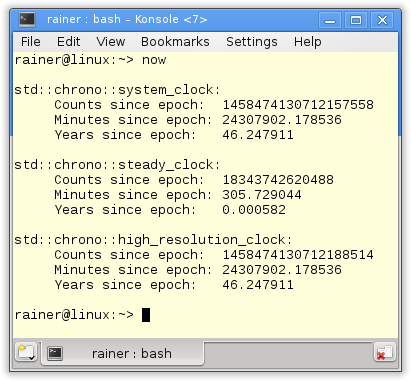Image resolution: width=411 pixels, height=381 pixels.
Task: Open the Bookmarks menu
Action: (x=175, y=42)
